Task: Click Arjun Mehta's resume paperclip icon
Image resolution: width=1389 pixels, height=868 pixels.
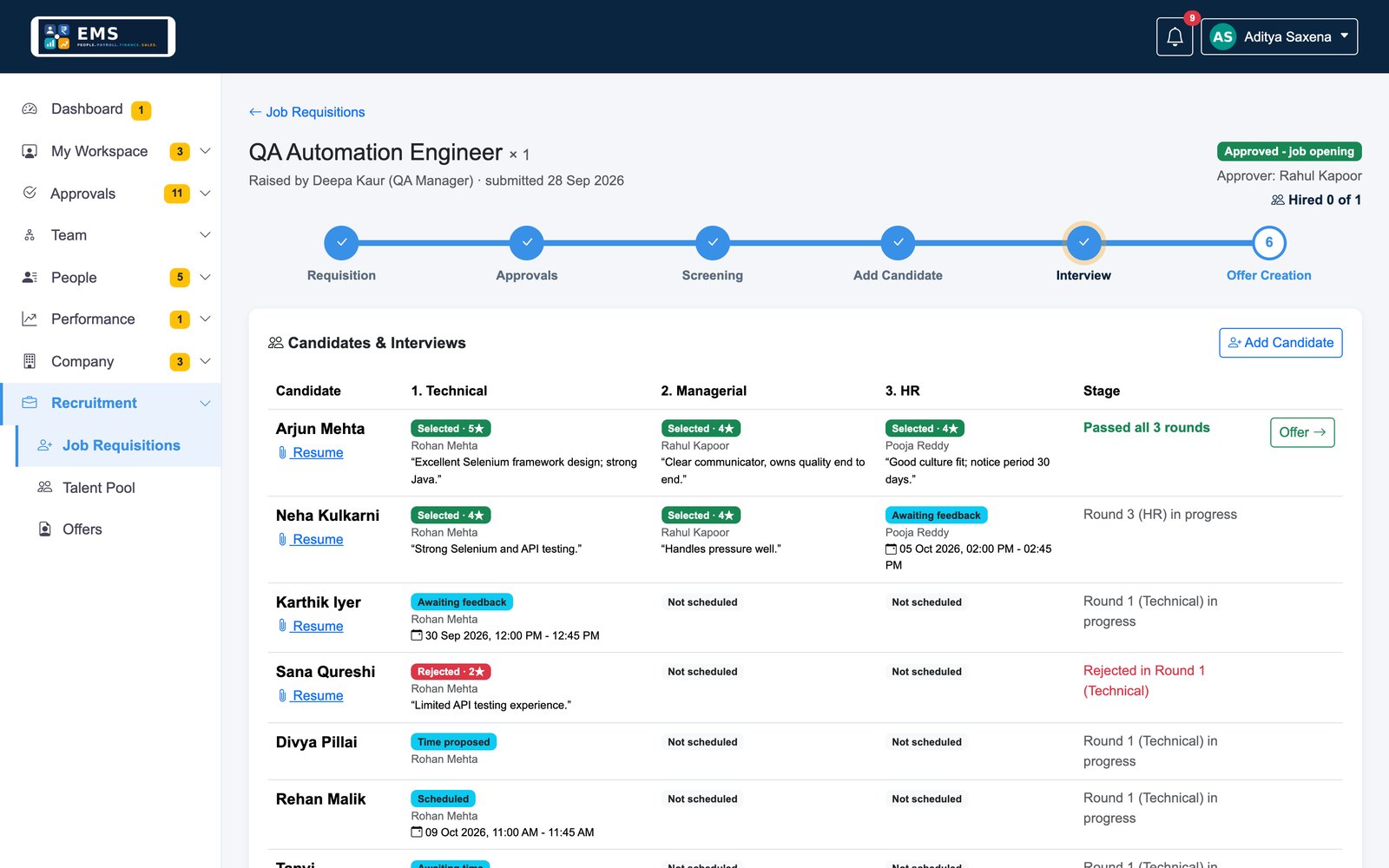Action: 282,452
